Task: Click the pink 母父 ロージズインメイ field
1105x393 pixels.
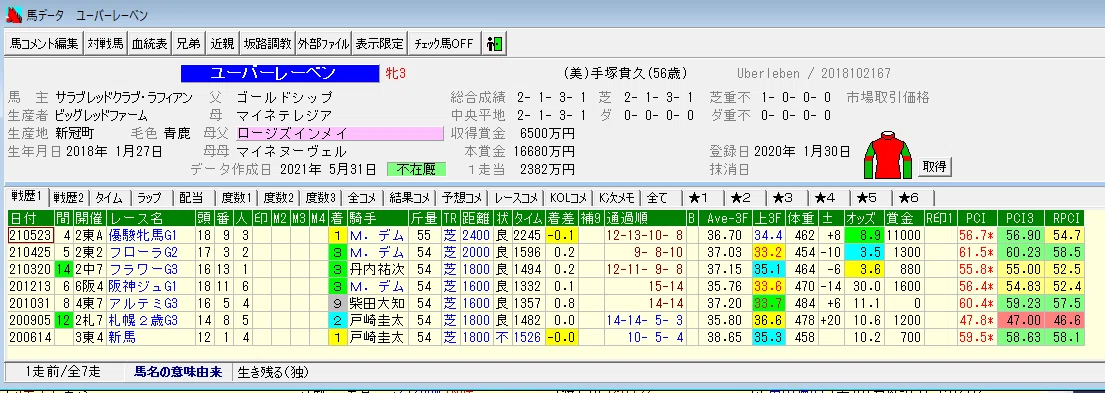Action: pos(340,133)
